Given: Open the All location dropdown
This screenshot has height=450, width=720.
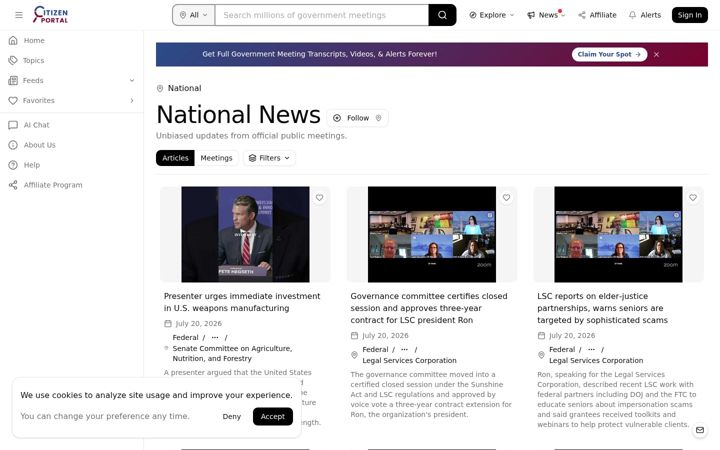Looking at the screenshot, I should click(x=193, y=15).
